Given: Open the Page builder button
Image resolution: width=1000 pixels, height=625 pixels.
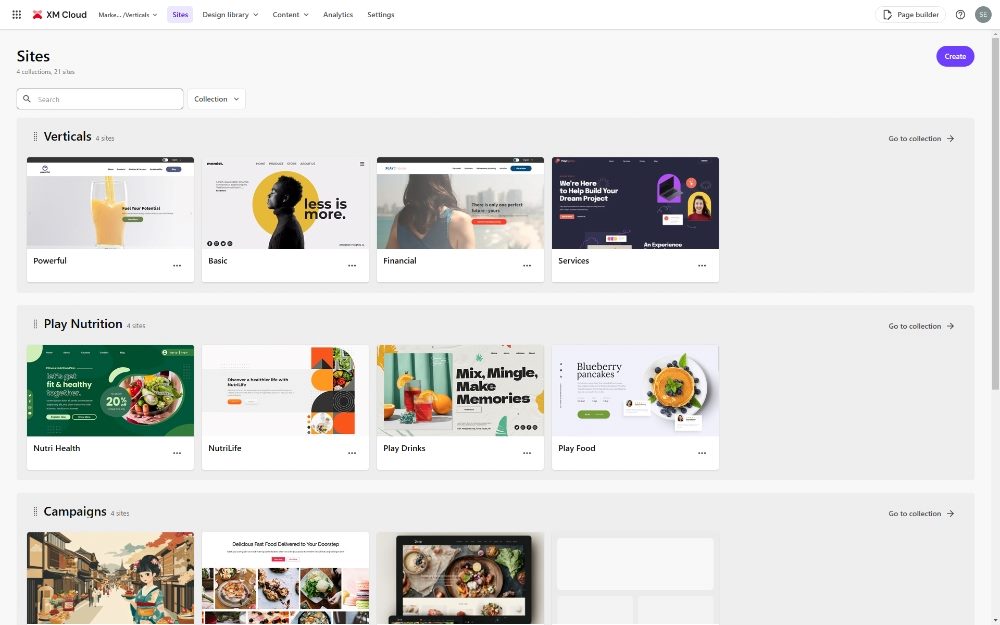Looking at the screenshot, I should pos(911,15).
